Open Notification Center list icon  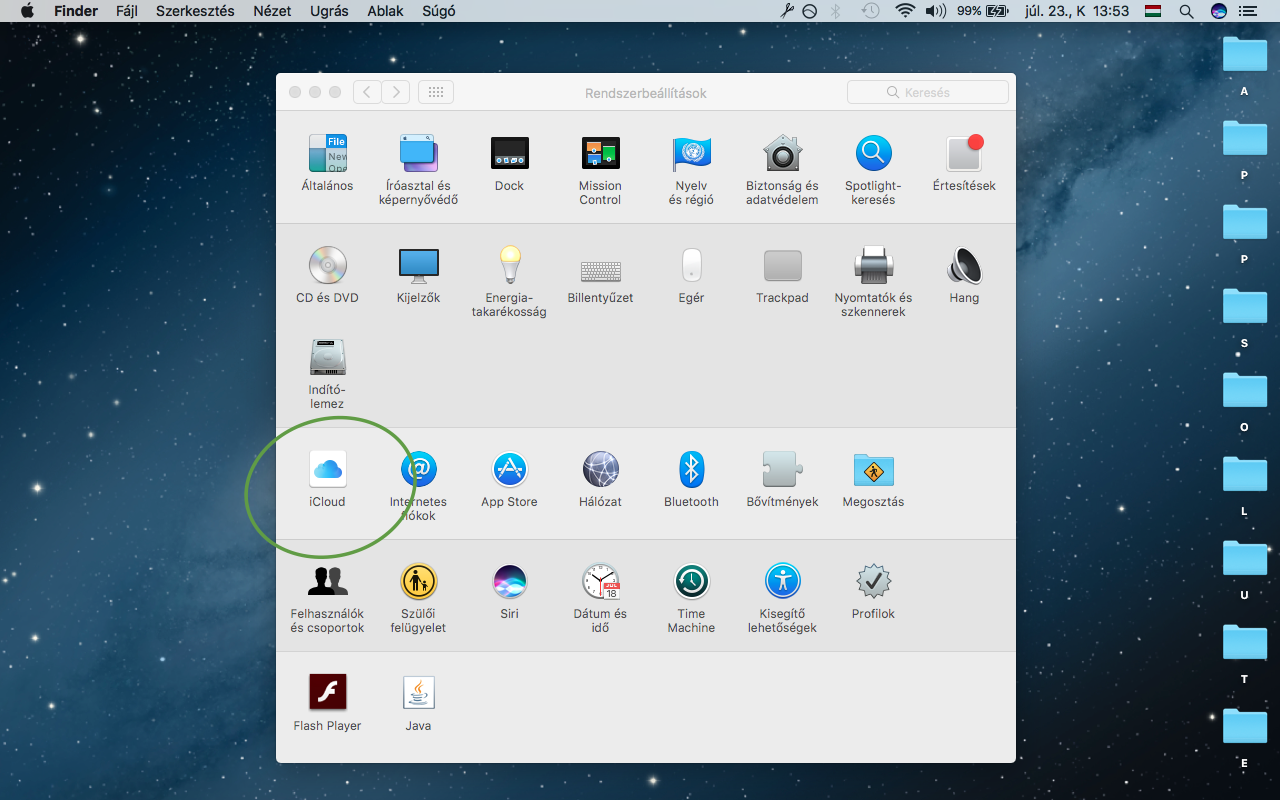pos(1247,11)
